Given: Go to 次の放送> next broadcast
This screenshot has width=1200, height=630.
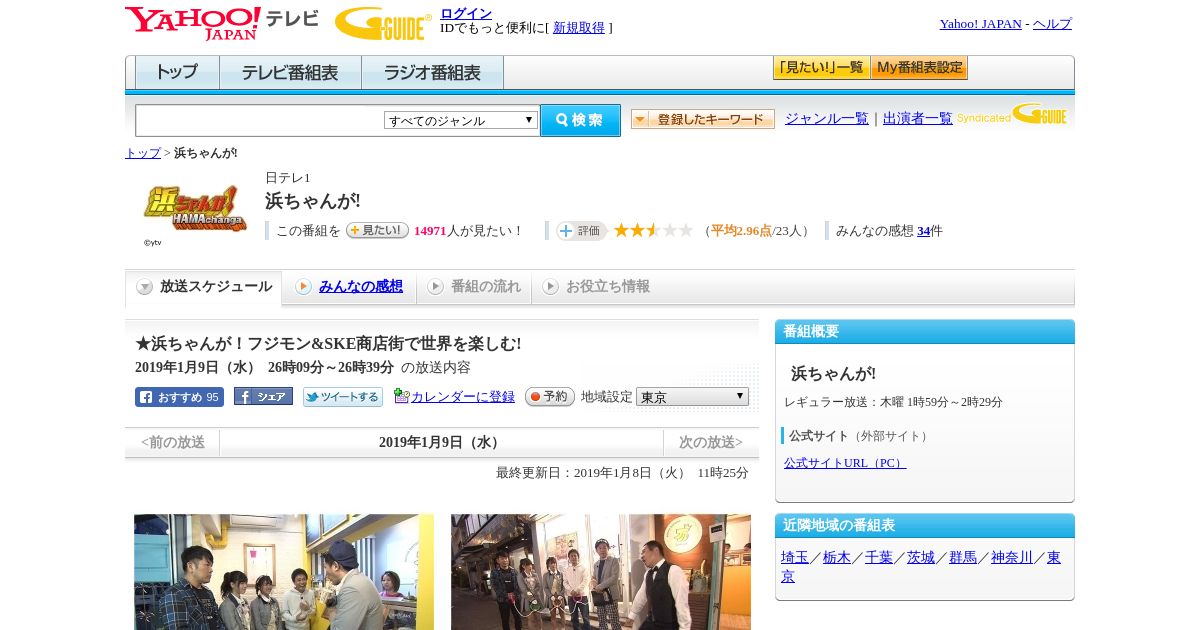Looking at the screenshot, I should (710, 443).
